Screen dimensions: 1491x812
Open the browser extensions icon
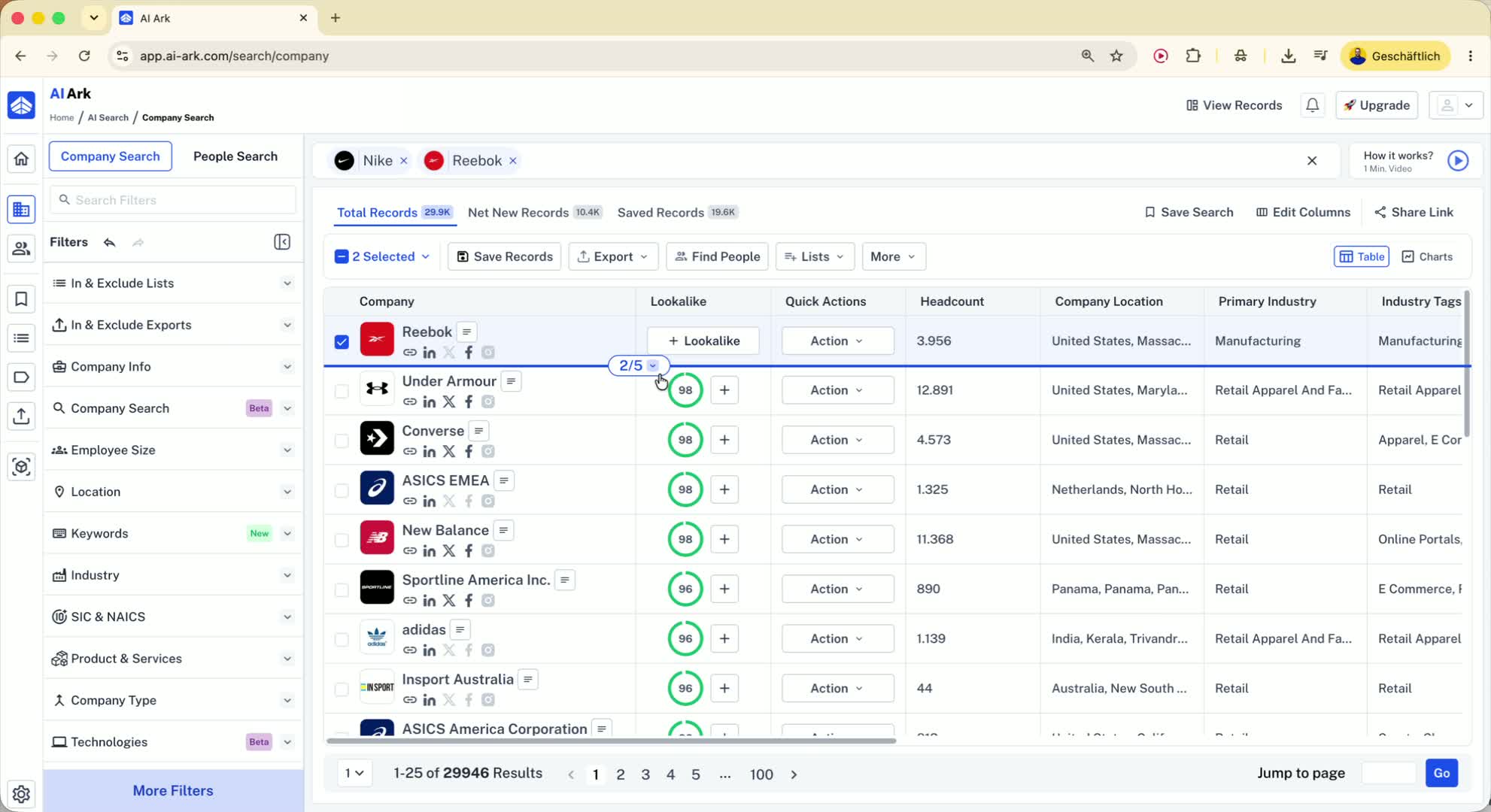[1193, 56]
